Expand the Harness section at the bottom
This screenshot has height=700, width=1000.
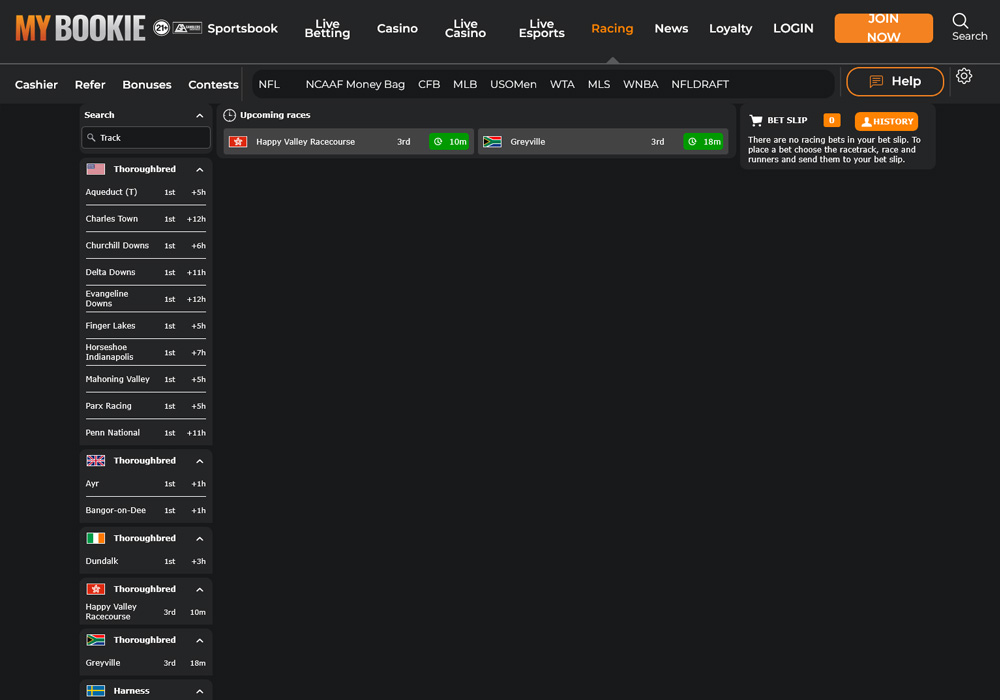click(199, 690)
